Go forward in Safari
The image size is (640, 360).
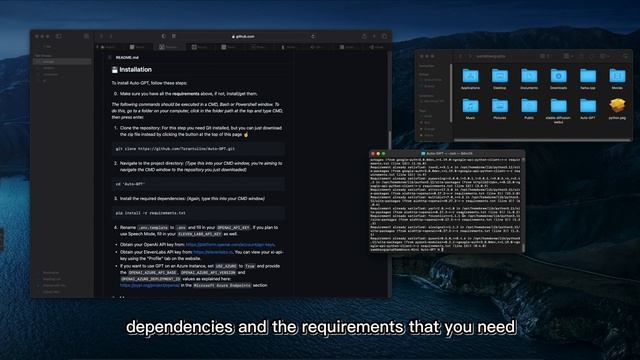(111, 36)
